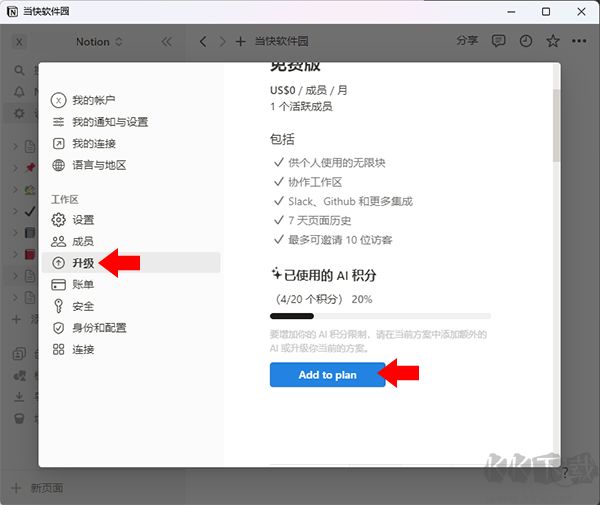Click New page (新页面) at bottom
600x505 pixels.
tap(38, 488)
